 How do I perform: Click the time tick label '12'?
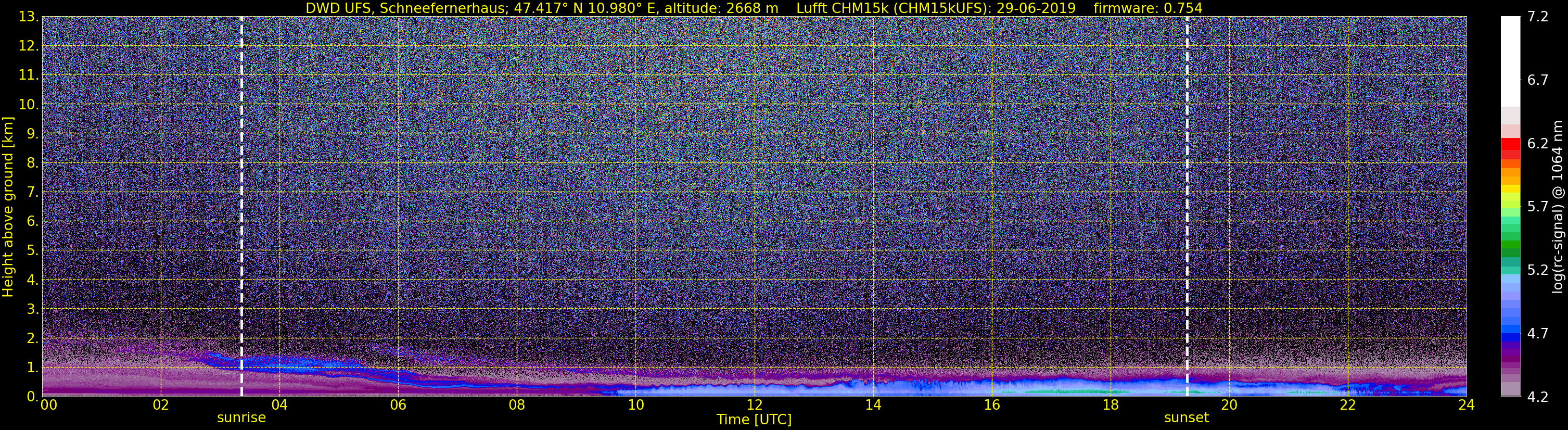pyautogui.click(x=754, y=406)
